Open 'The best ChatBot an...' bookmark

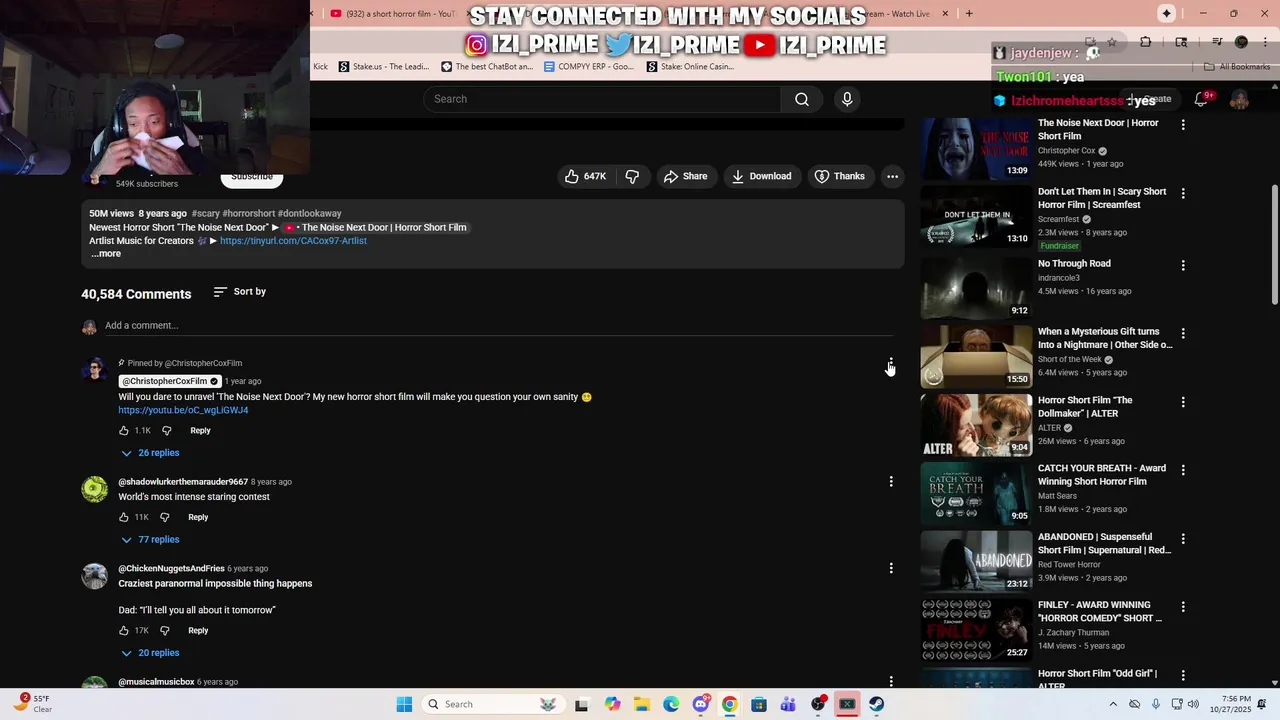pos(487,67)
